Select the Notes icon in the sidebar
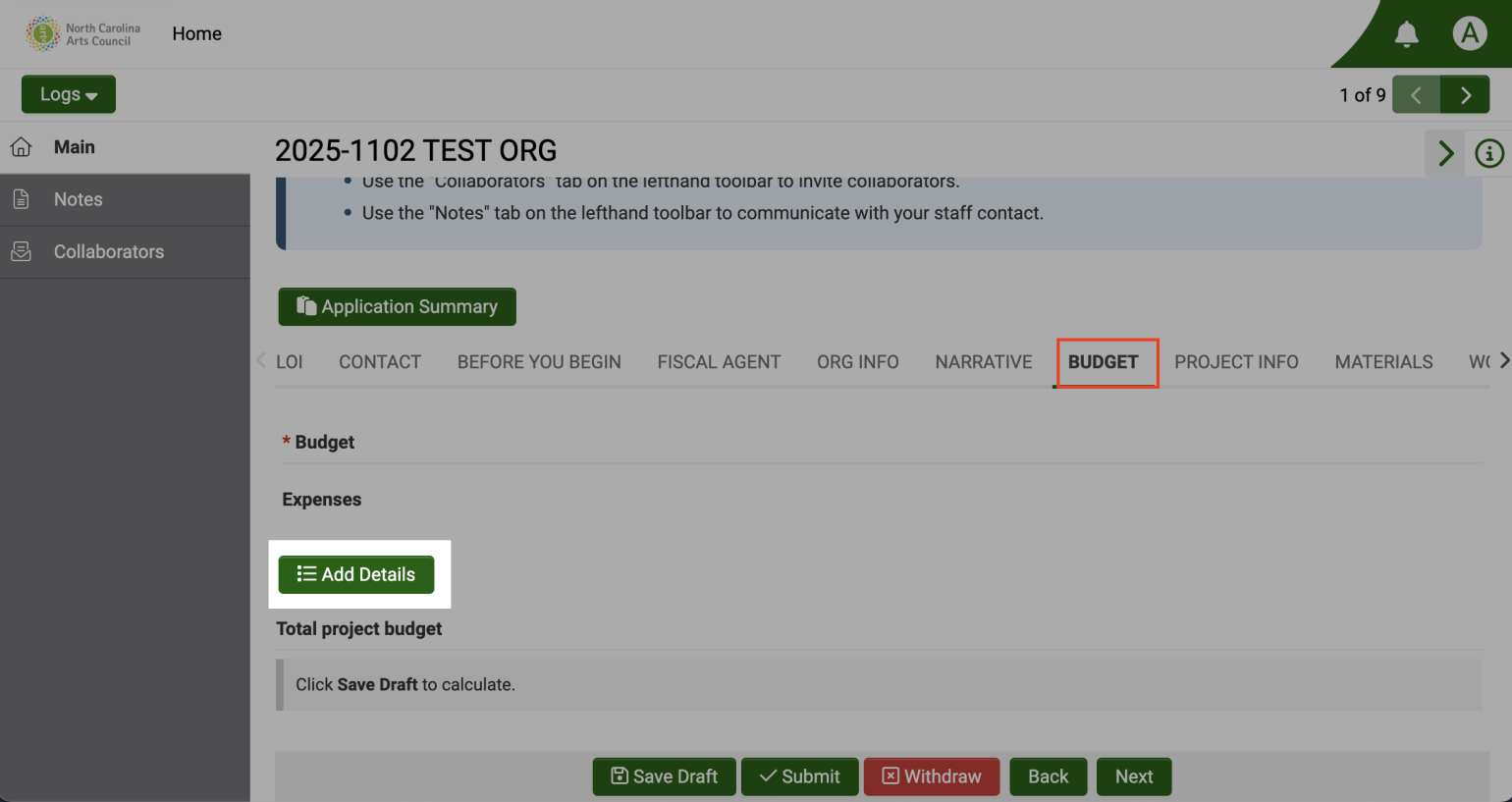The height and width of the screenshot is (802, 1512). pos(21,199)
